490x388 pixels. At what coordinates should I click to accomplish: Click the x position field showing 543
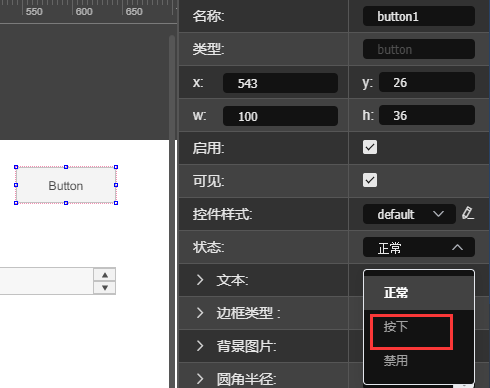click(280, 83)
